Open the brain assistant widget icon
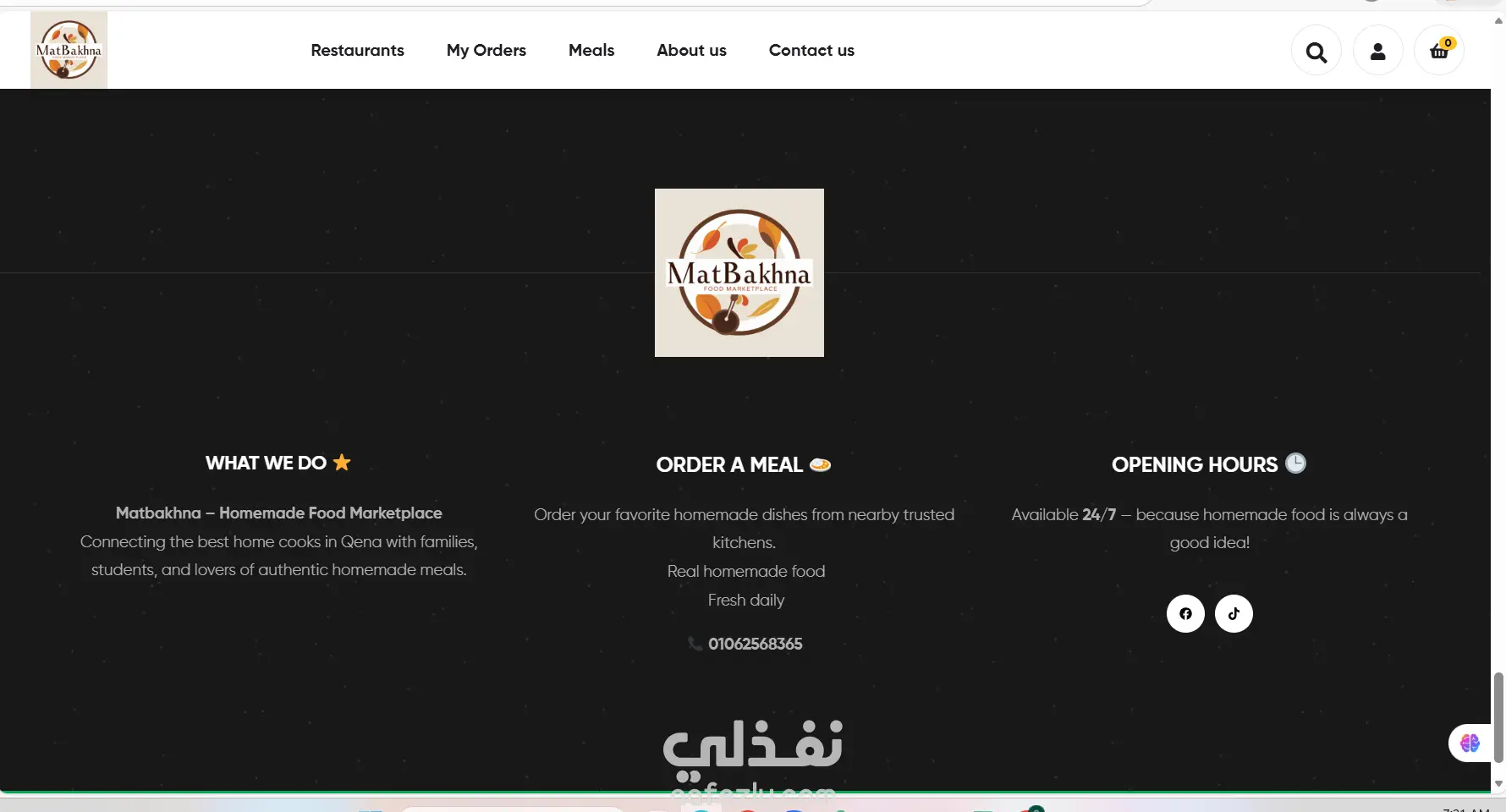Image resolution: width=1506 pixels, height=812 pixels. (x=1470, y=743)
